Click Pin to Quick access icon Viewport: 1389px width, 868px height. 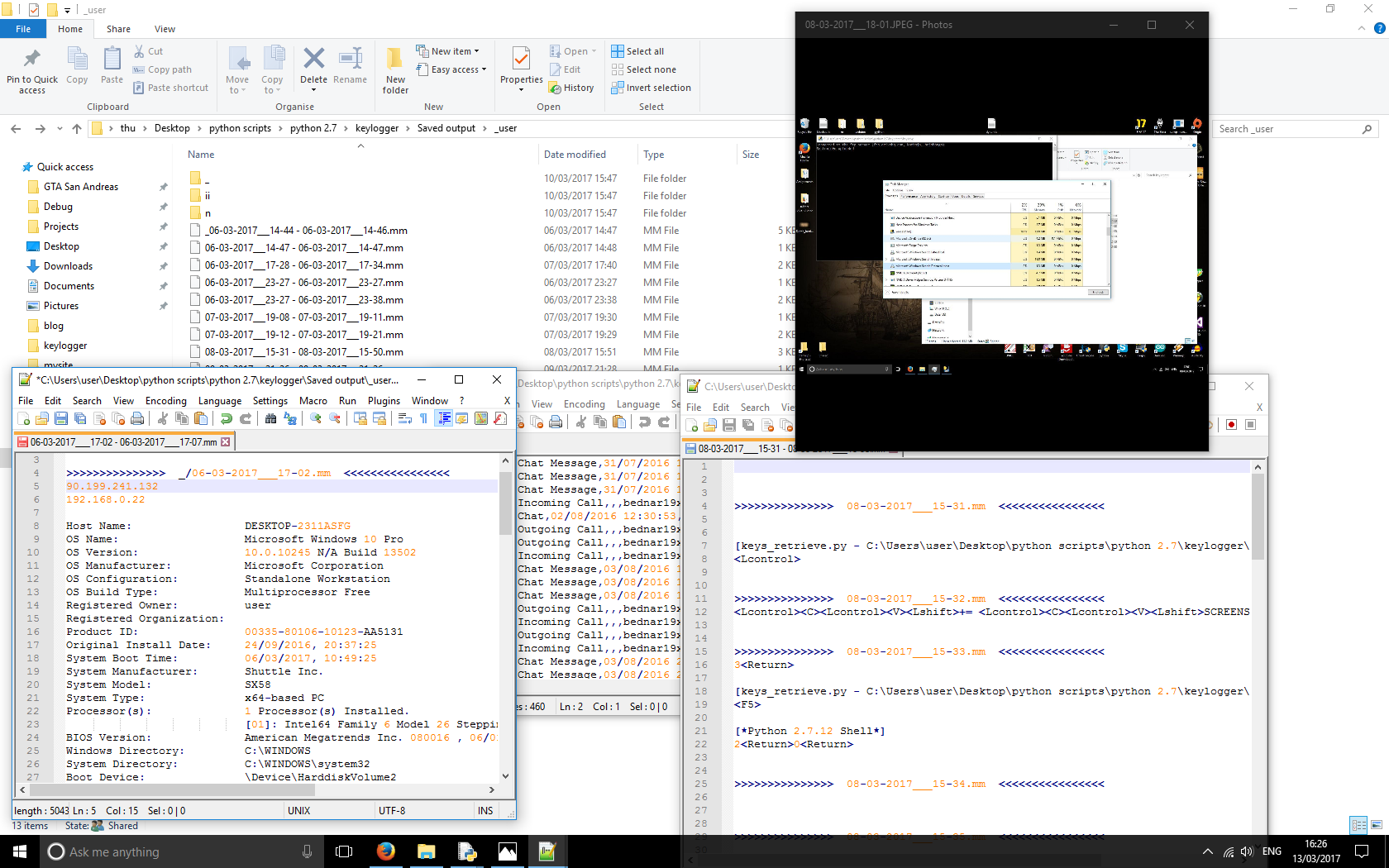(x=32, y=59)
